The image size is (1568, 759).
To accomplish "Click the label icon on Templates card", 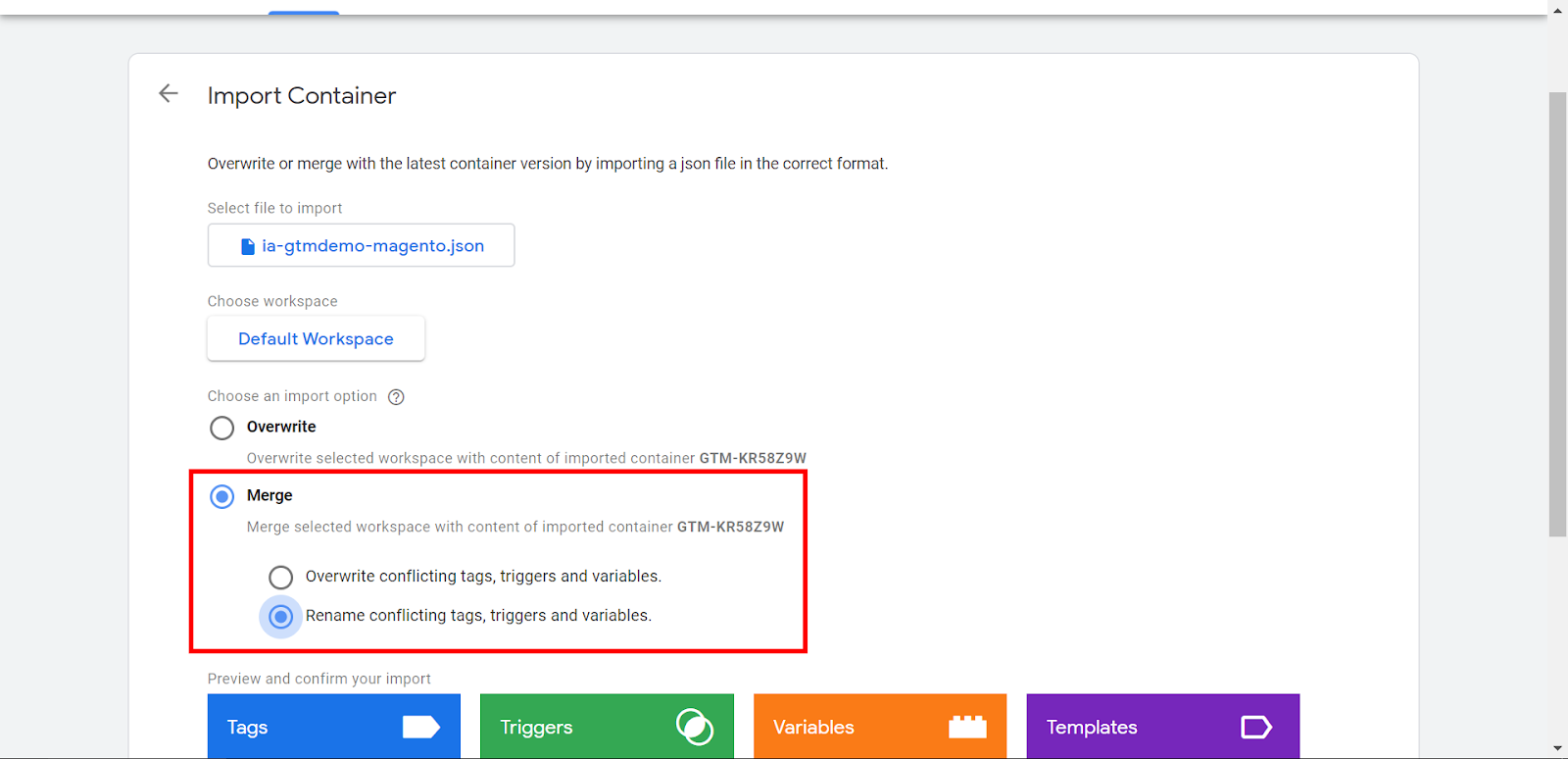I will 1255,727.
